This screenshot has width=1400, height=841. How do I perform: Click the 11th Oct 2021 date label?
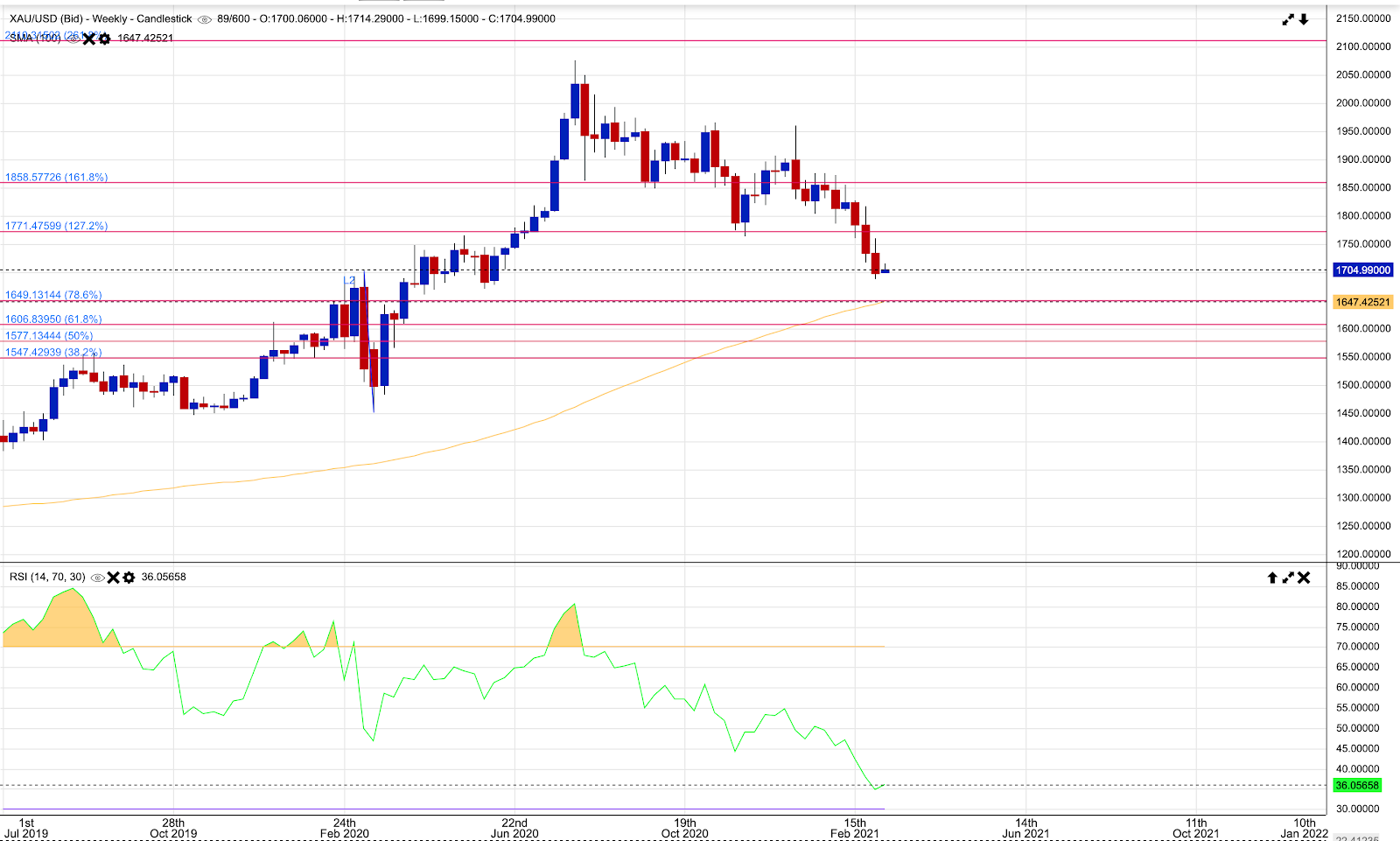coord(1196,828)
